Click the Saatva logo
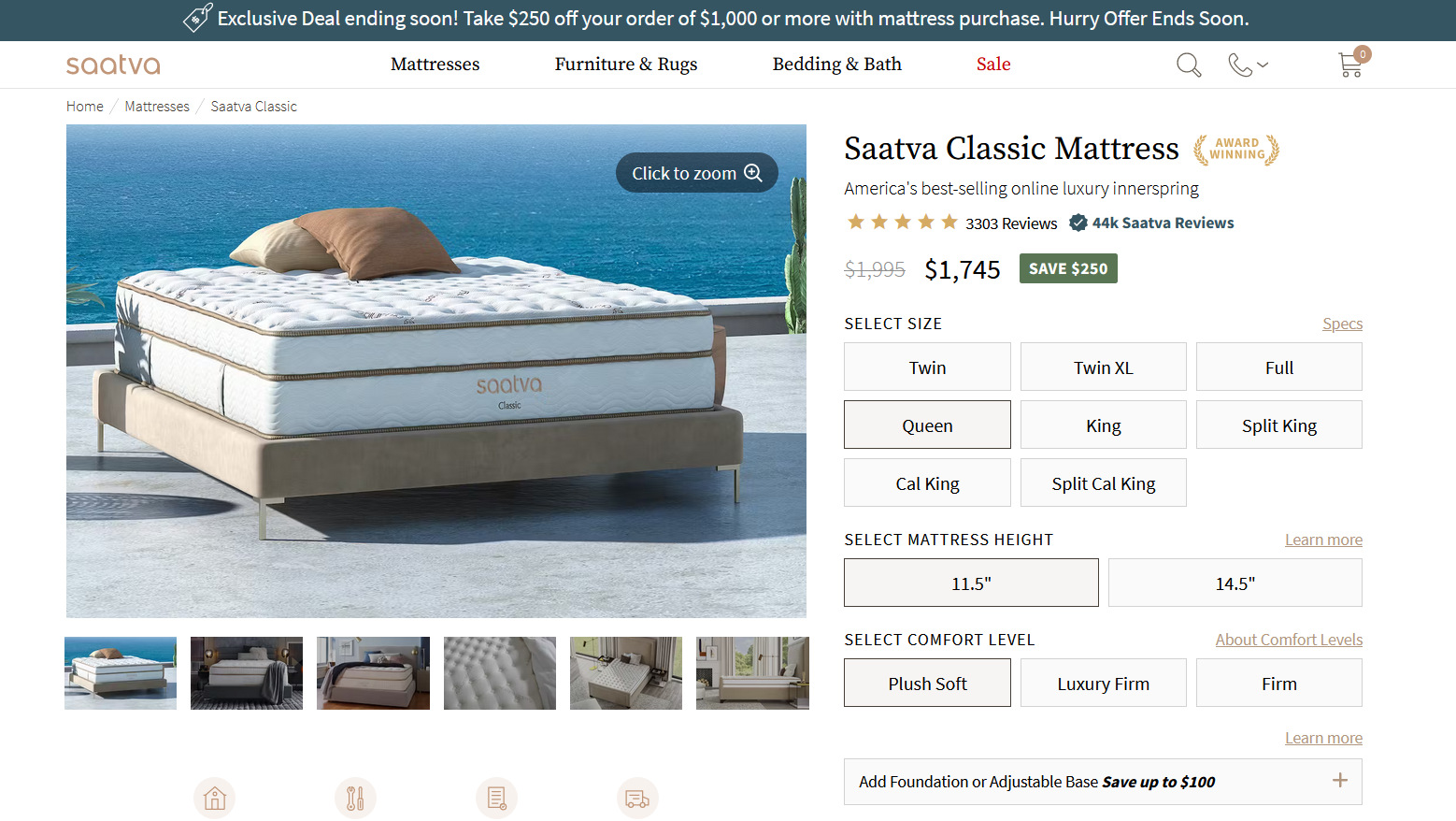The height and width of the screenshot is (821, 1456). pos(113,65)
